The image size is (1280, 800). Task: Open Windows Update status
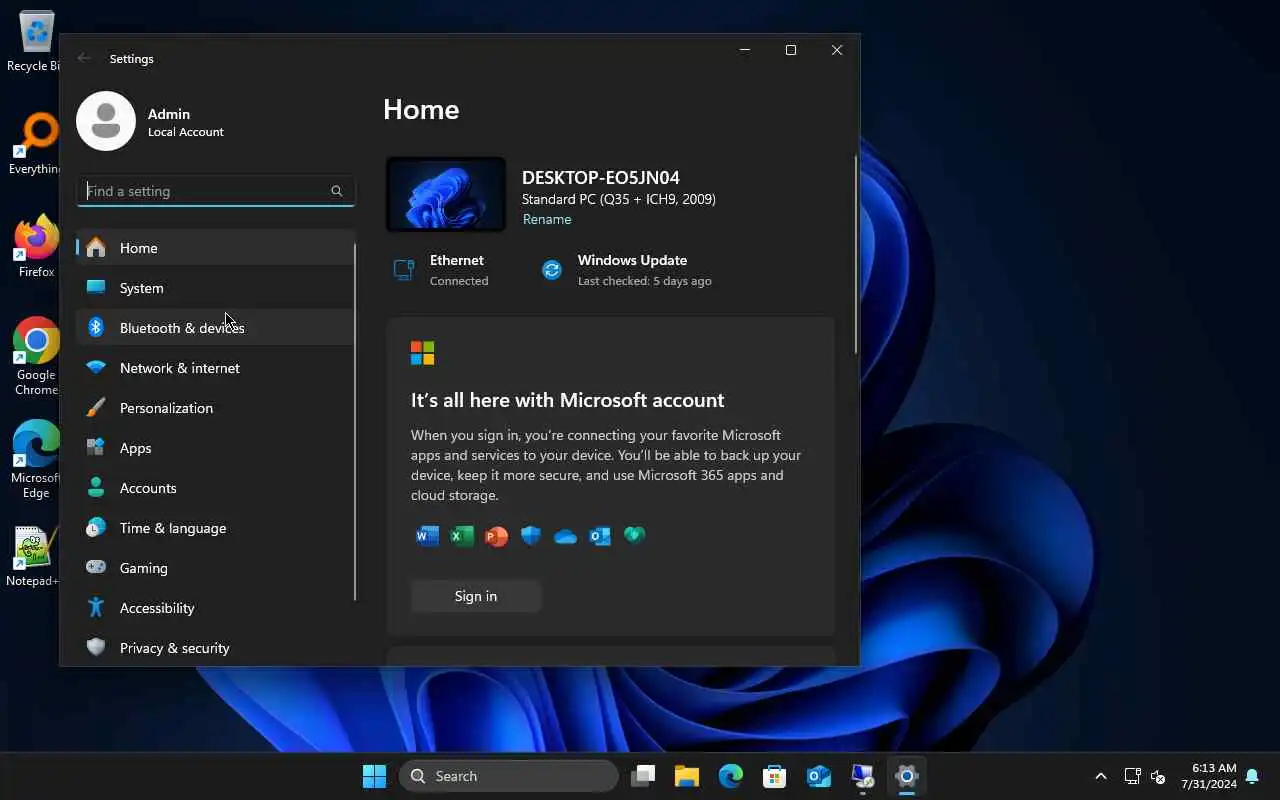pos(626,270)
